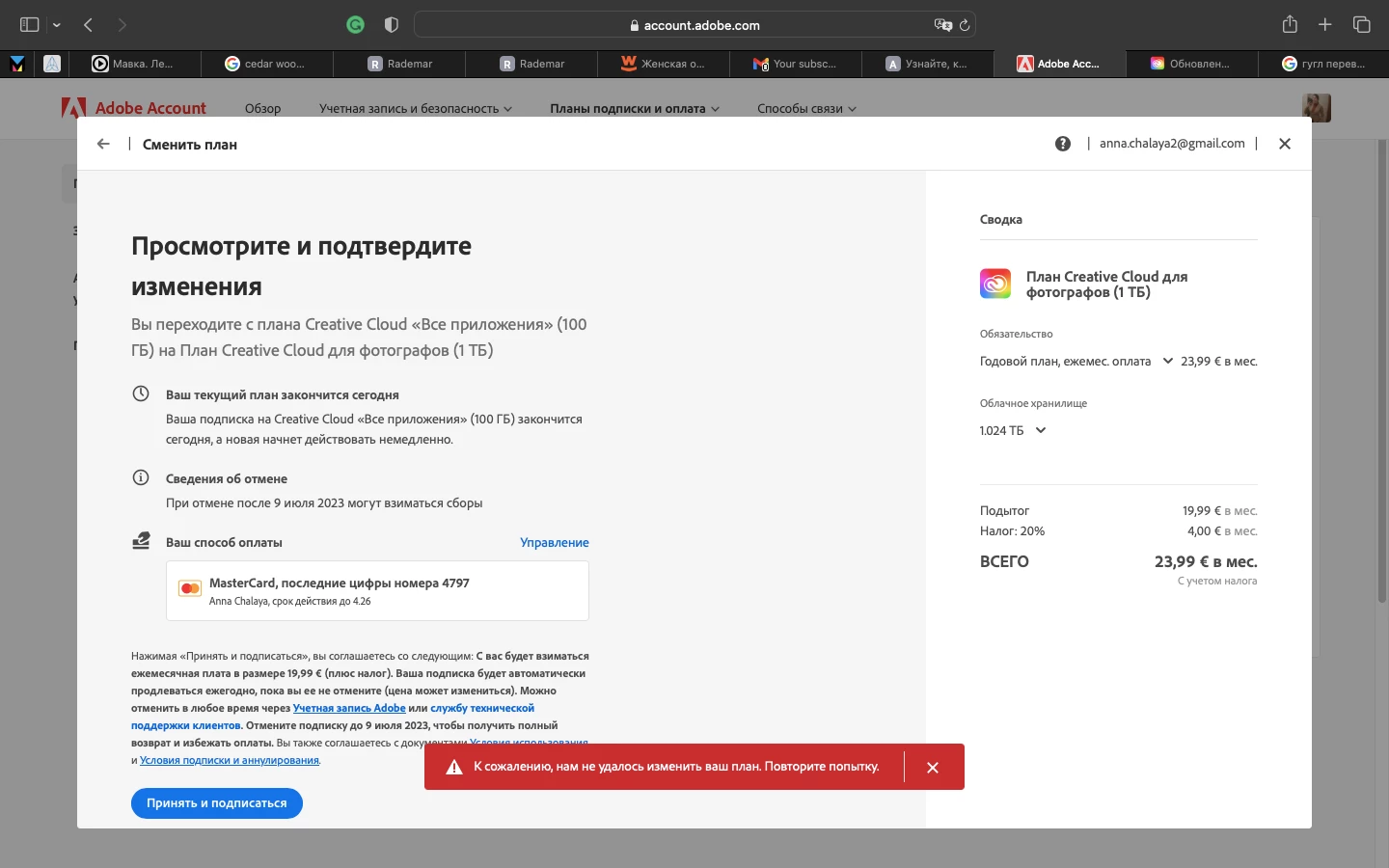Click the translate icon in address bar

click(942, 25)
